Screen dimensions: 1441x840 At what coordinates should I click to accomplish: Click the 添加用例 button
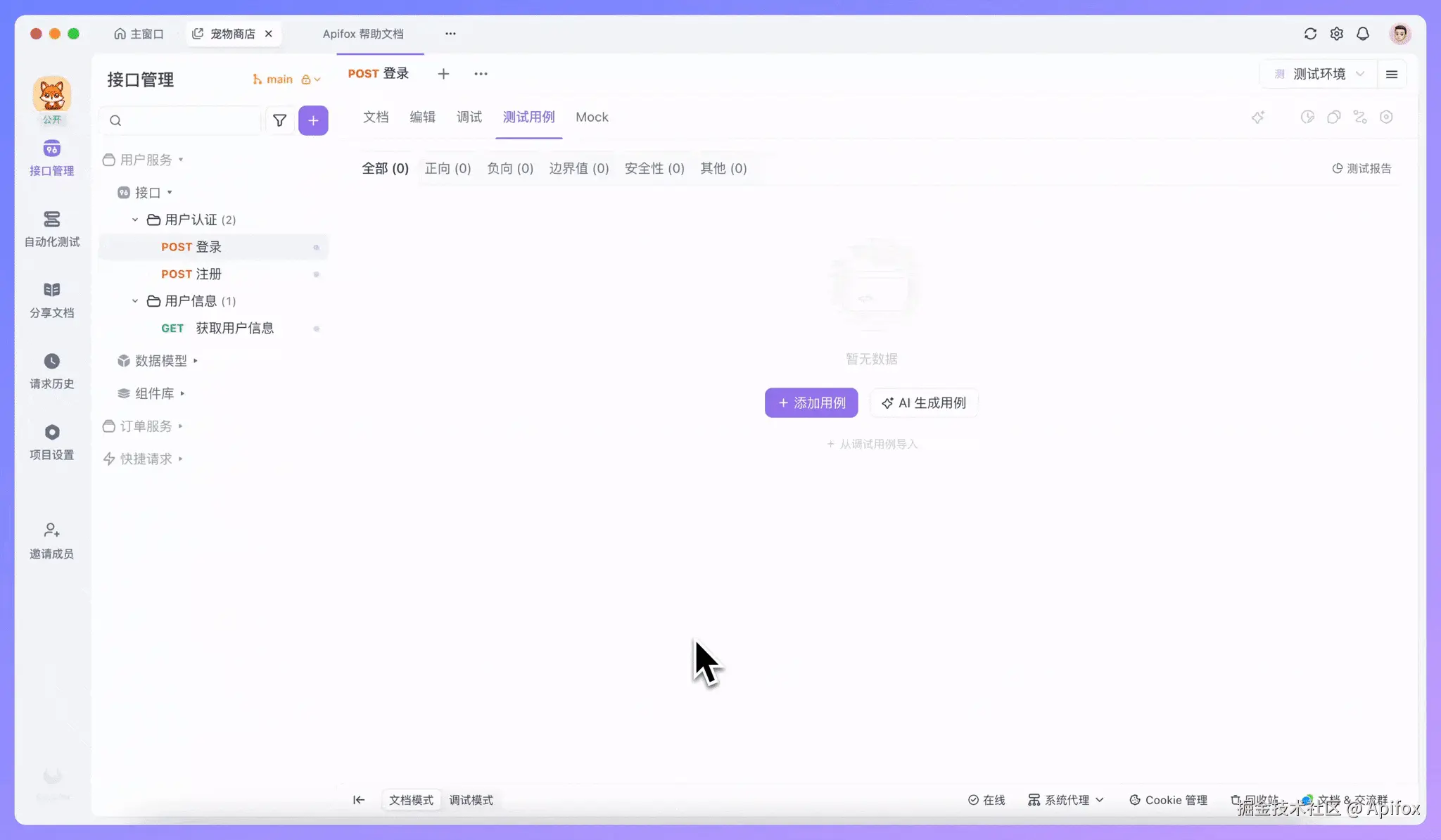point(811,402)
